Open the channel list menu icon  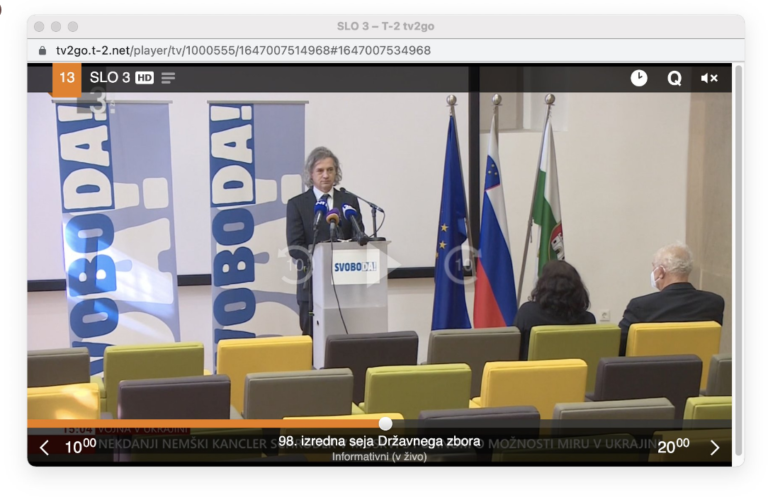[168, 78]
